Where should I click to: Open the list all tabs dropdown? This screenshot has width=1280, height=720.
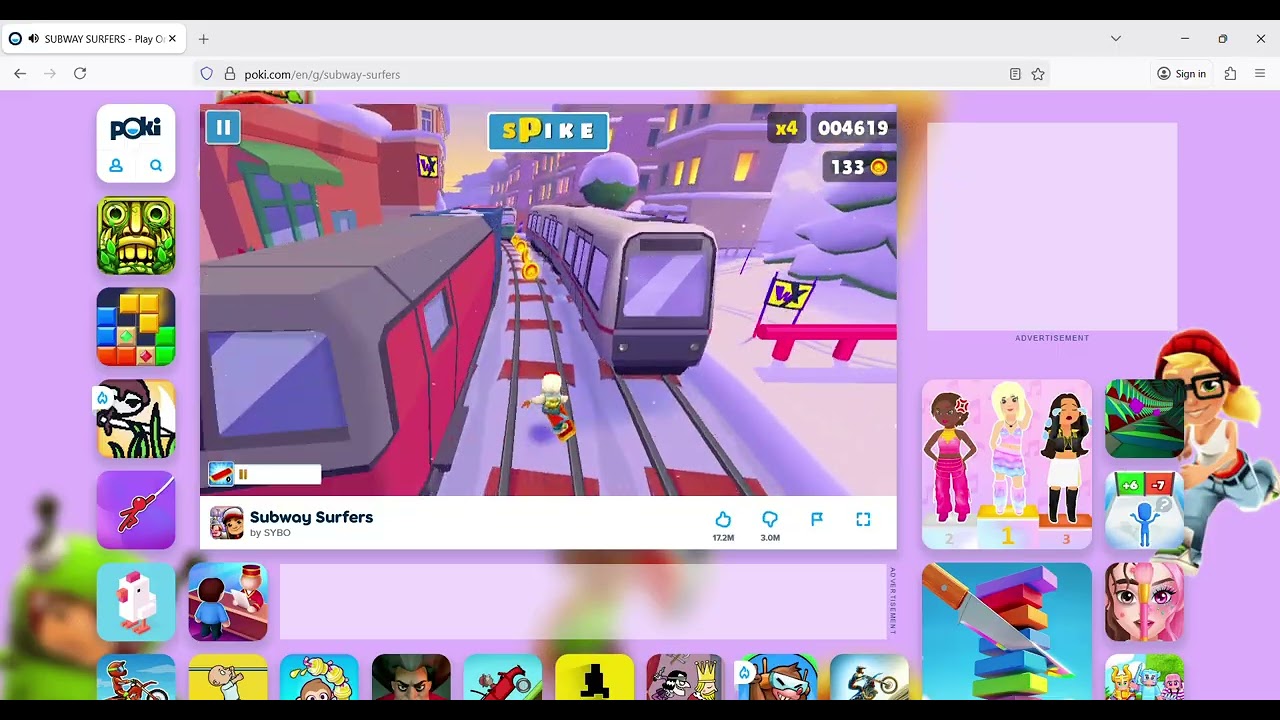(x=1116, y=39)
